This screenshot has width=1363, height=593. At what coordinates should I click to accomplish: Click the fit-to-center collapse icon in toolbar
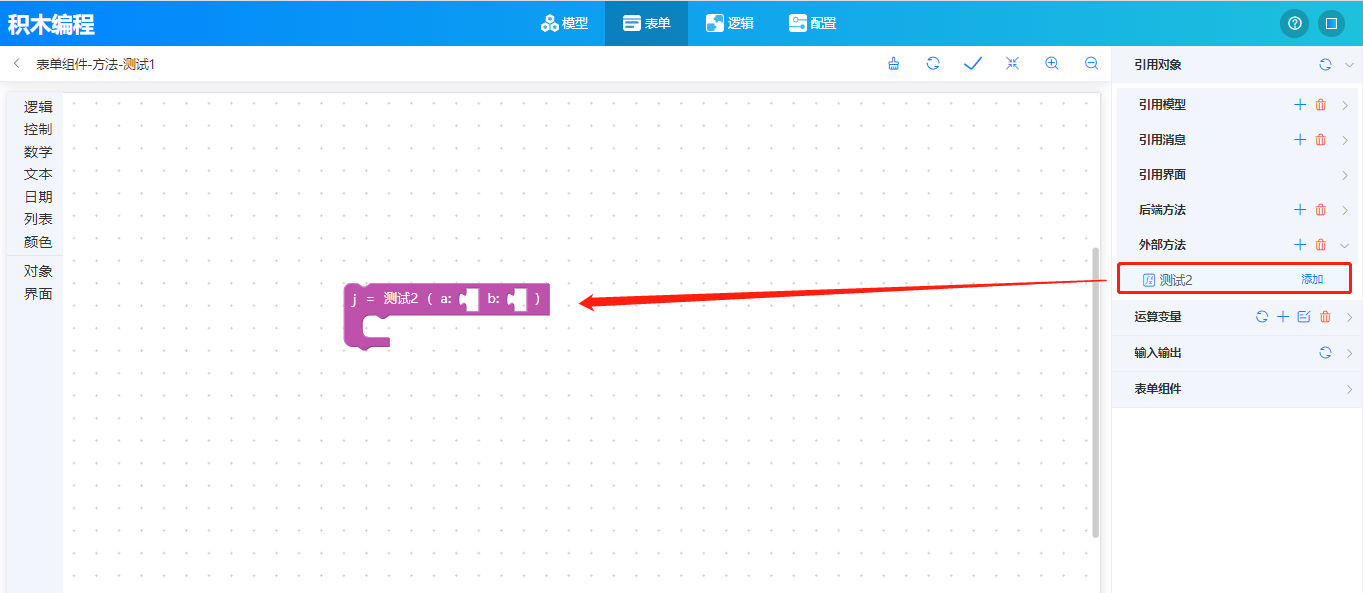(1012, 64)
